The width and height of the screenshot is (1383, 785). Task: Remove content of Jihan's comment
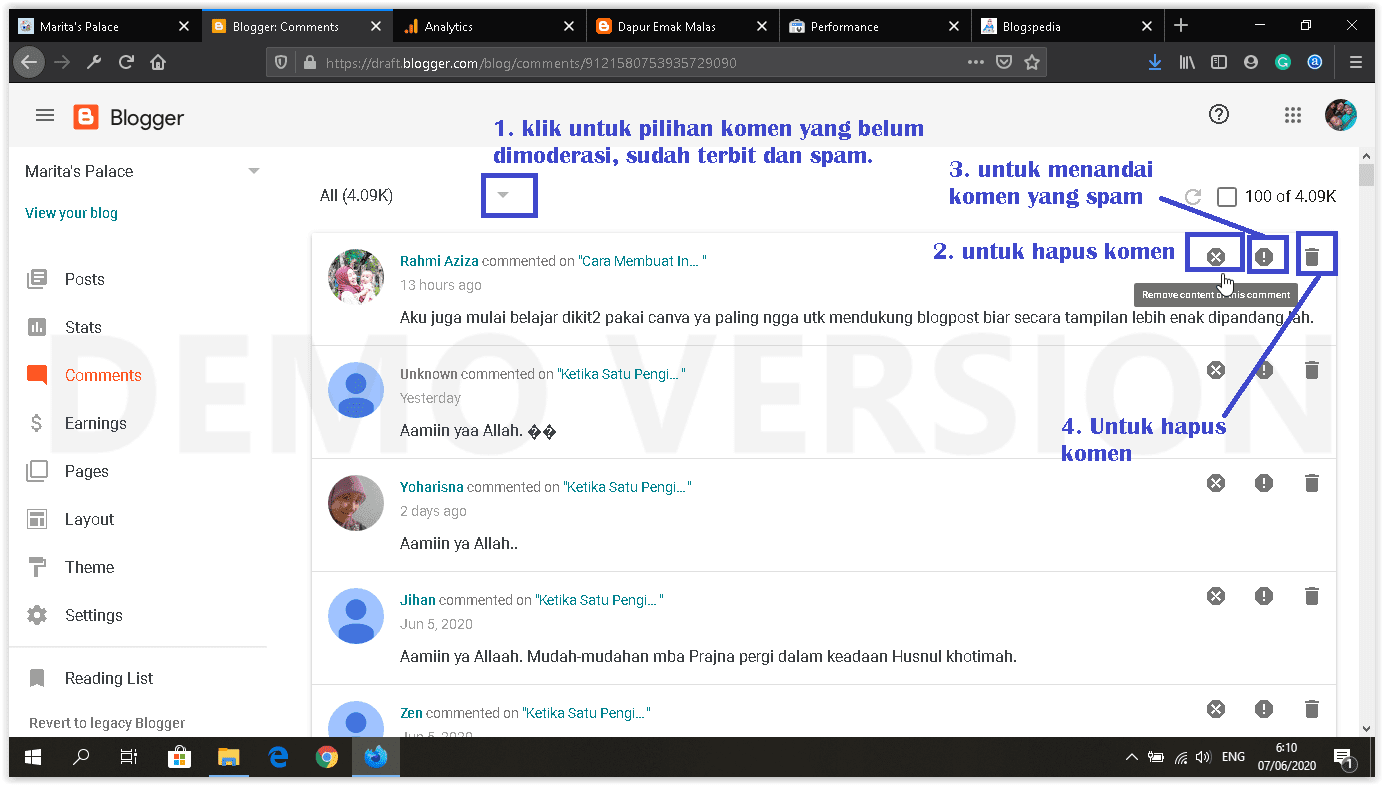[1216, 596]
